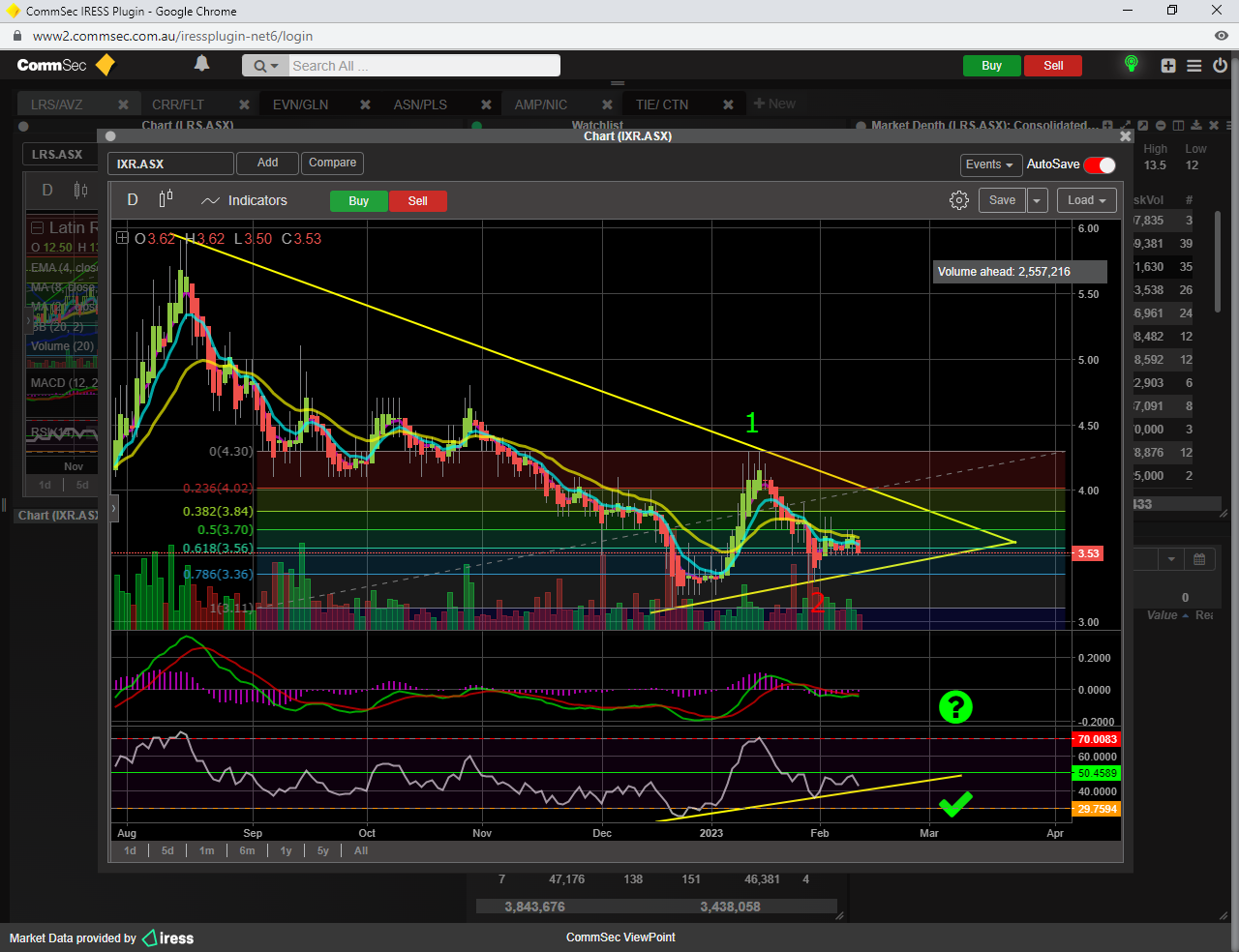Open the D interval selector in IXR chart

[x=133, y=200]
